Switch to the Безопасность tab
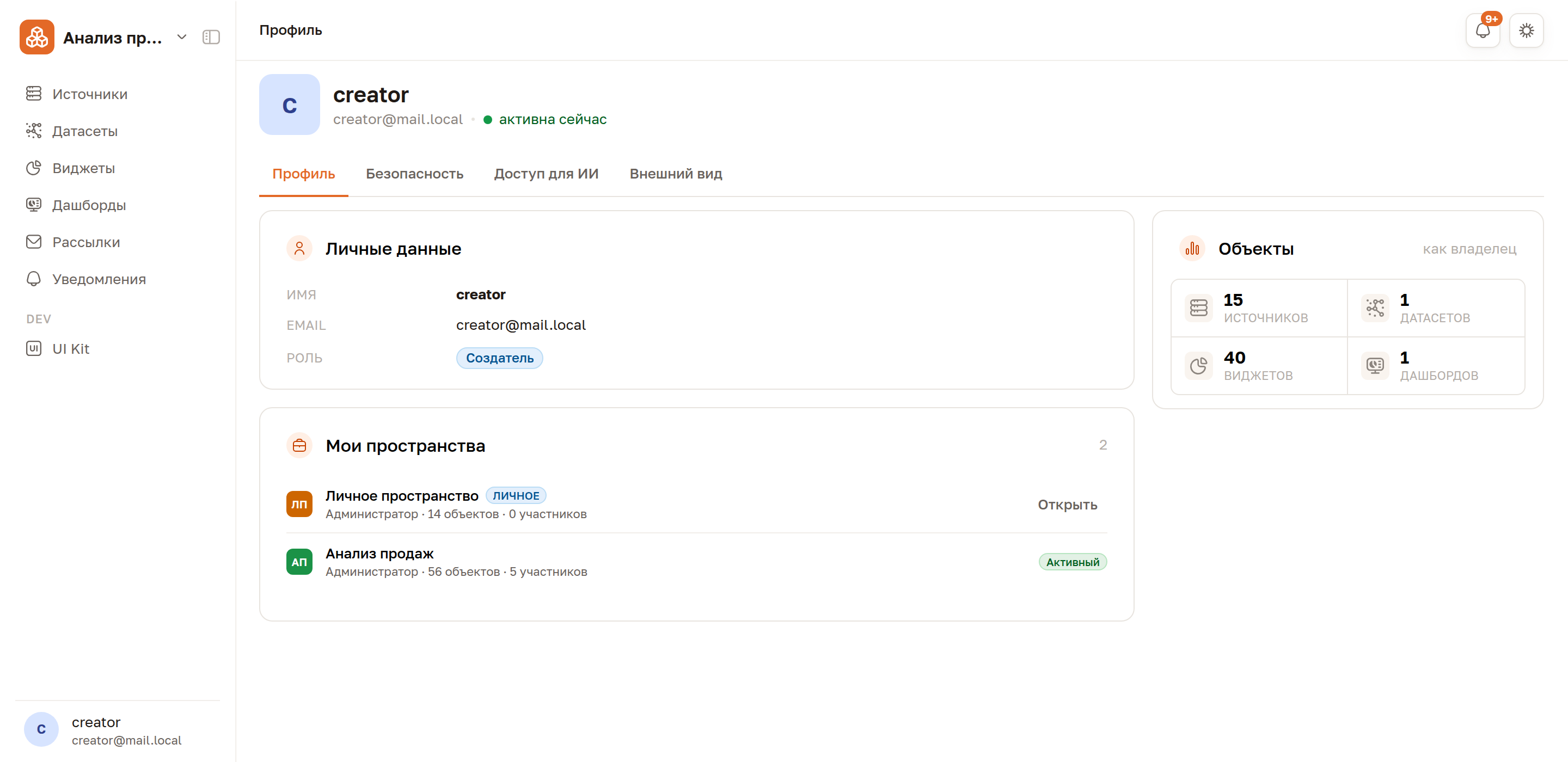The width and height of the screenshot is (1568, 762). coord(414,174)
